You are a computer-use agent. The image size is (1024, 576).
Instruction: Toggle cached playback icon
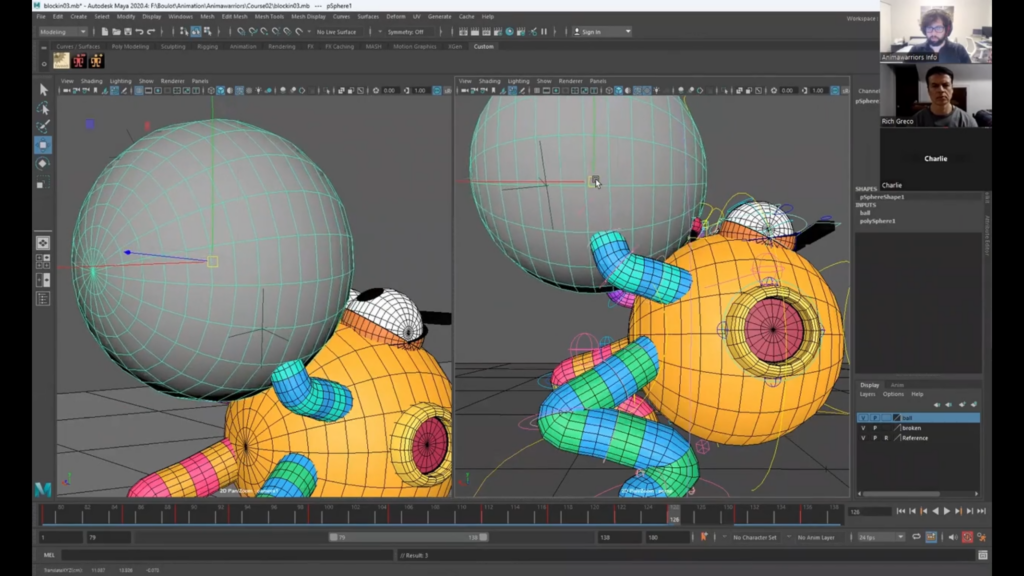click(x=931, y=537)
